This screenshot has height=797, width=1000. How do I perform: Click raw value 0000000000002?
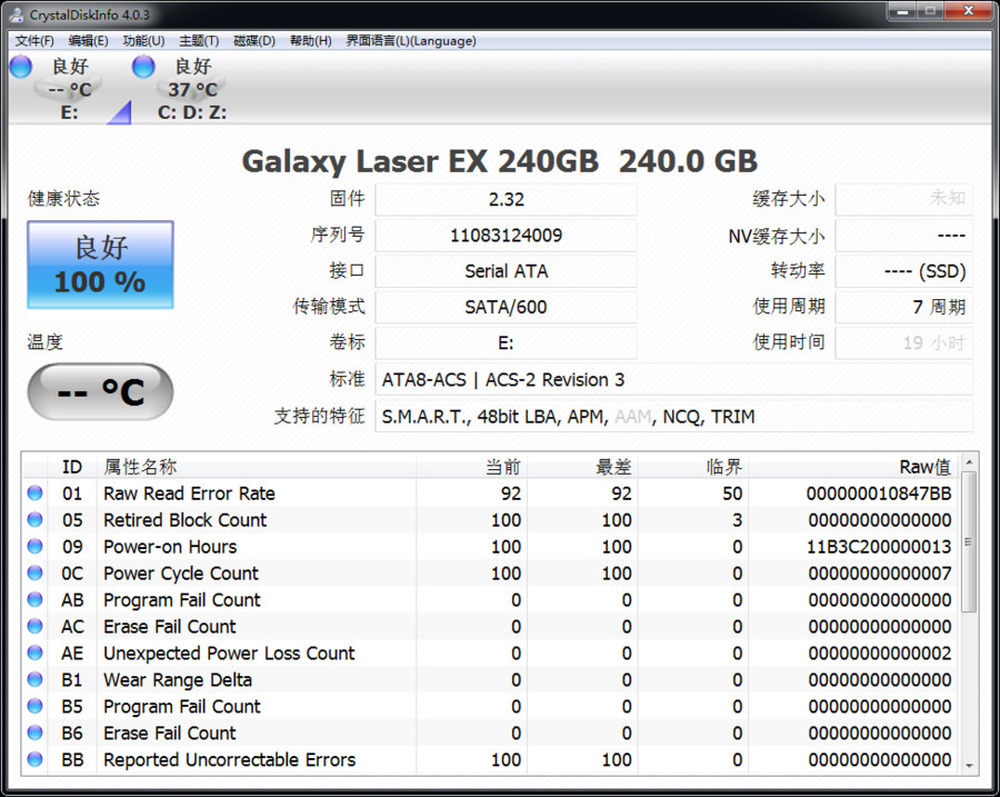(880, 654)
